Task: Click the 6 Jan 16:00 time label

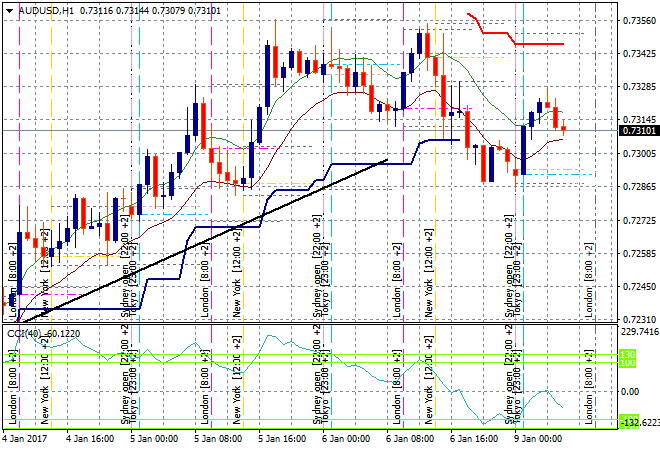Action: point(474,439)
